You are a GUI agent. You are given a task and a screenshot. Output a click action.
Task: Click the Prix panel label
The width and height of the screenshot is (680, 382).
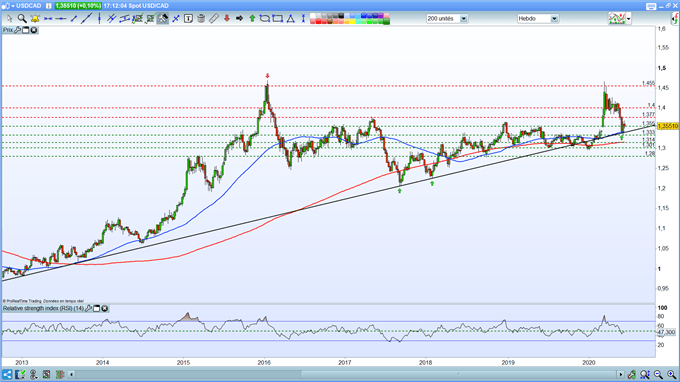[x=8, y=30]
